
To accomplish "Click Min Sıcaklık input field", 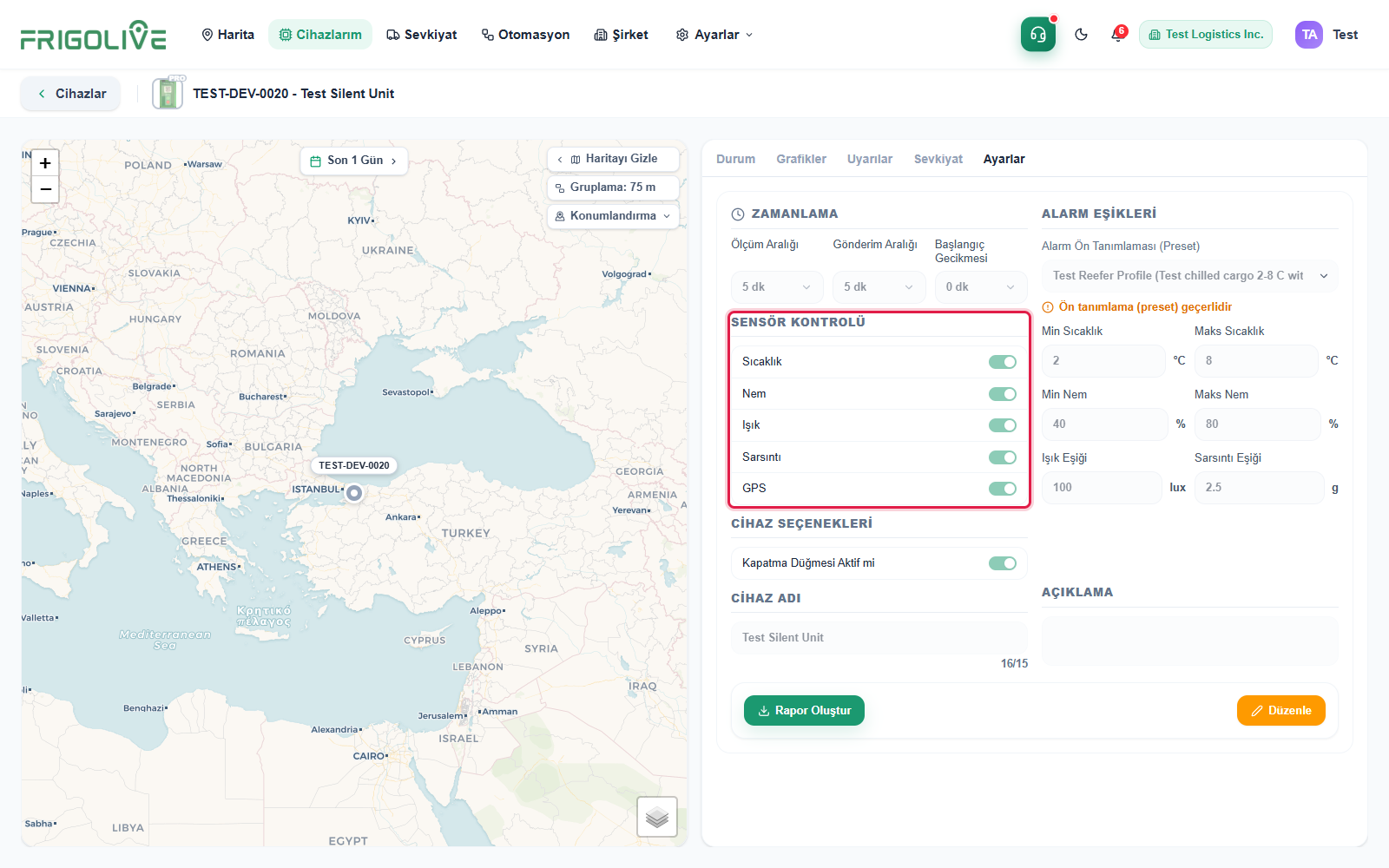I will point(1103,361).
